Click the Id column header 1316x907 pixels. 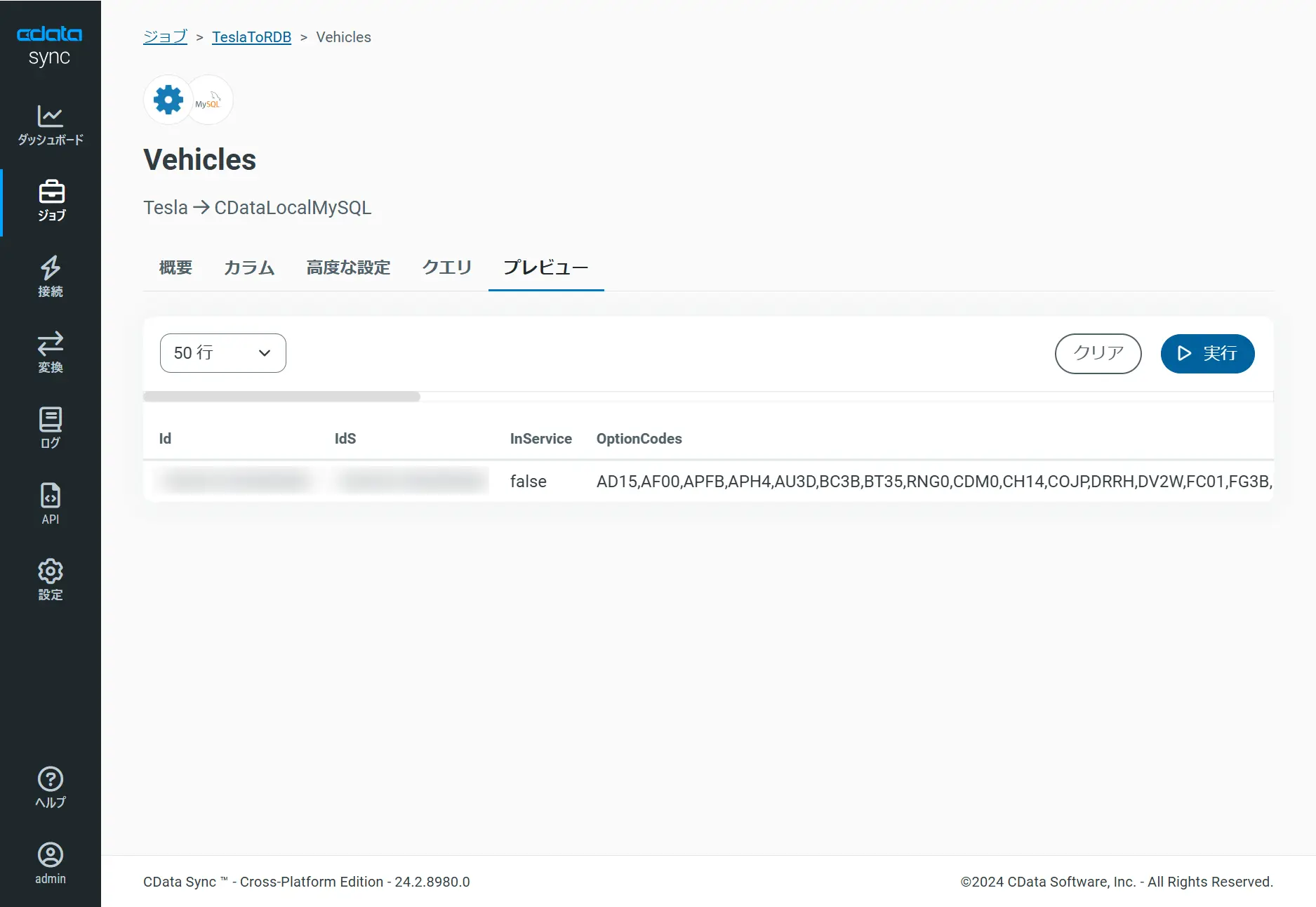click(x=166, y=439)
